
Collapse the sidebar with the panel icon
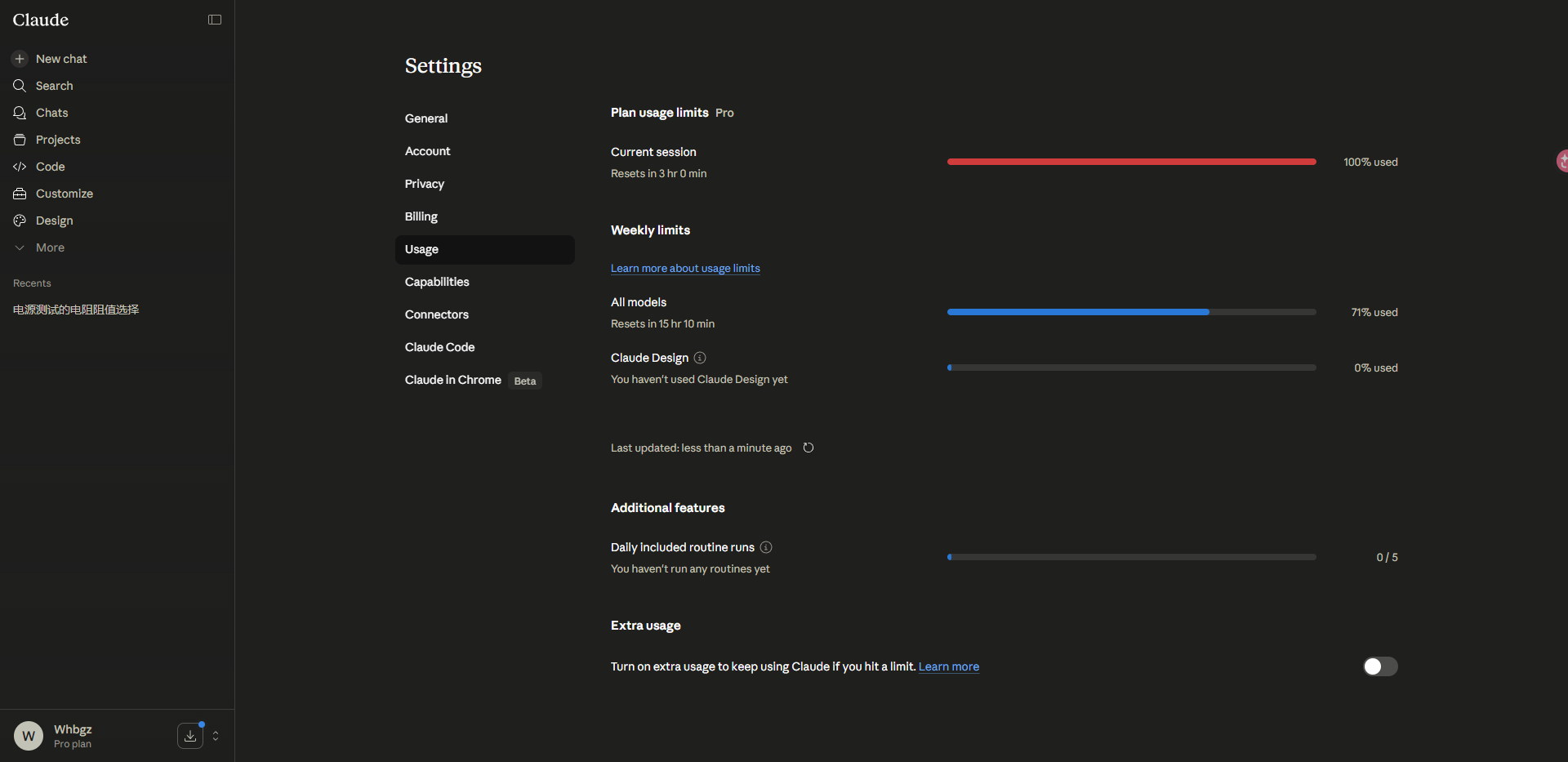(215, 20)
